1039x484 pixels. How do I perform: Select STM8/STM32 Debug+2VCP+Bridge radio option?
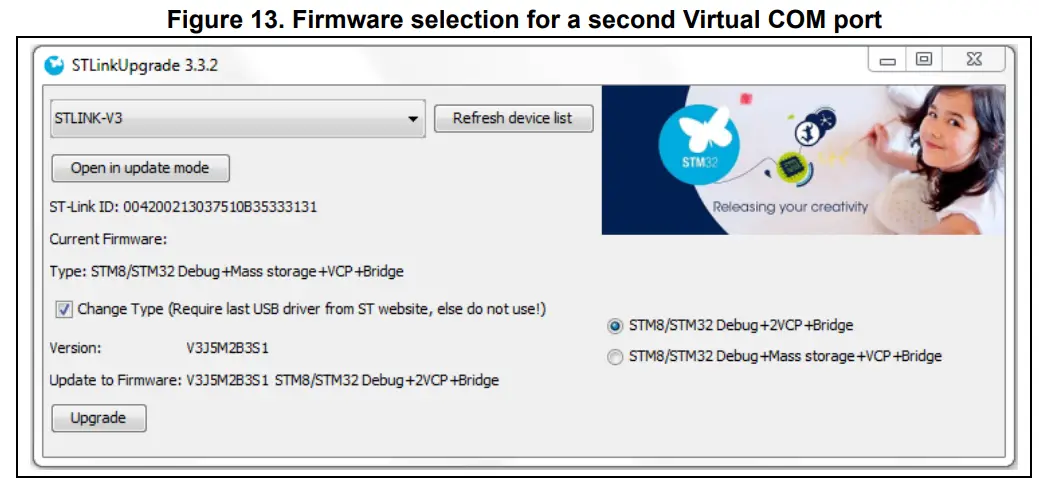[615, 326]
